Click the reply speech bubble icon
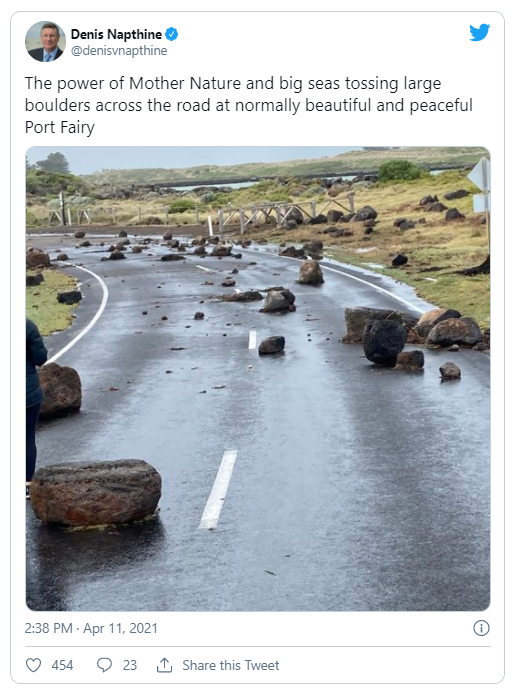The width and height of the screenshot is (512, 692). (x=104, y=665)
